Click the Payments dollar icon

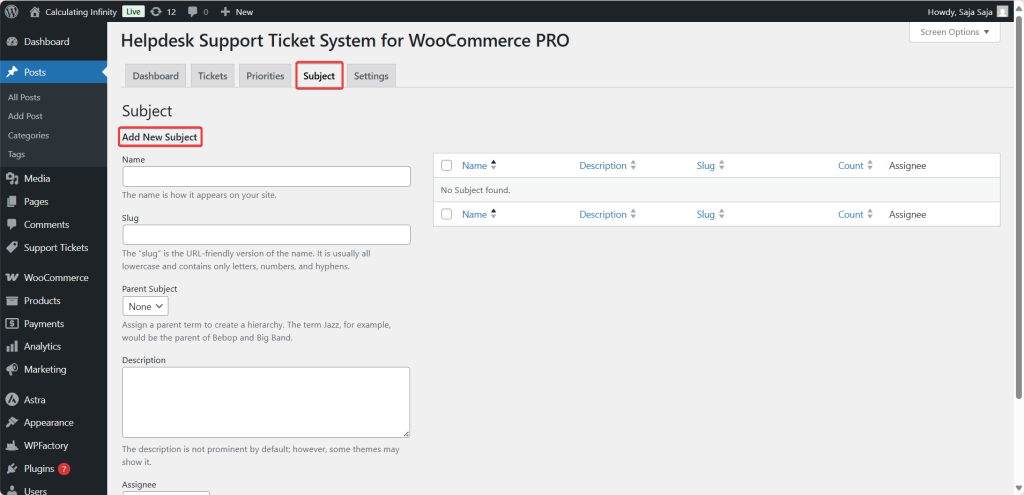pyautogui.click(x=12, y=324)
